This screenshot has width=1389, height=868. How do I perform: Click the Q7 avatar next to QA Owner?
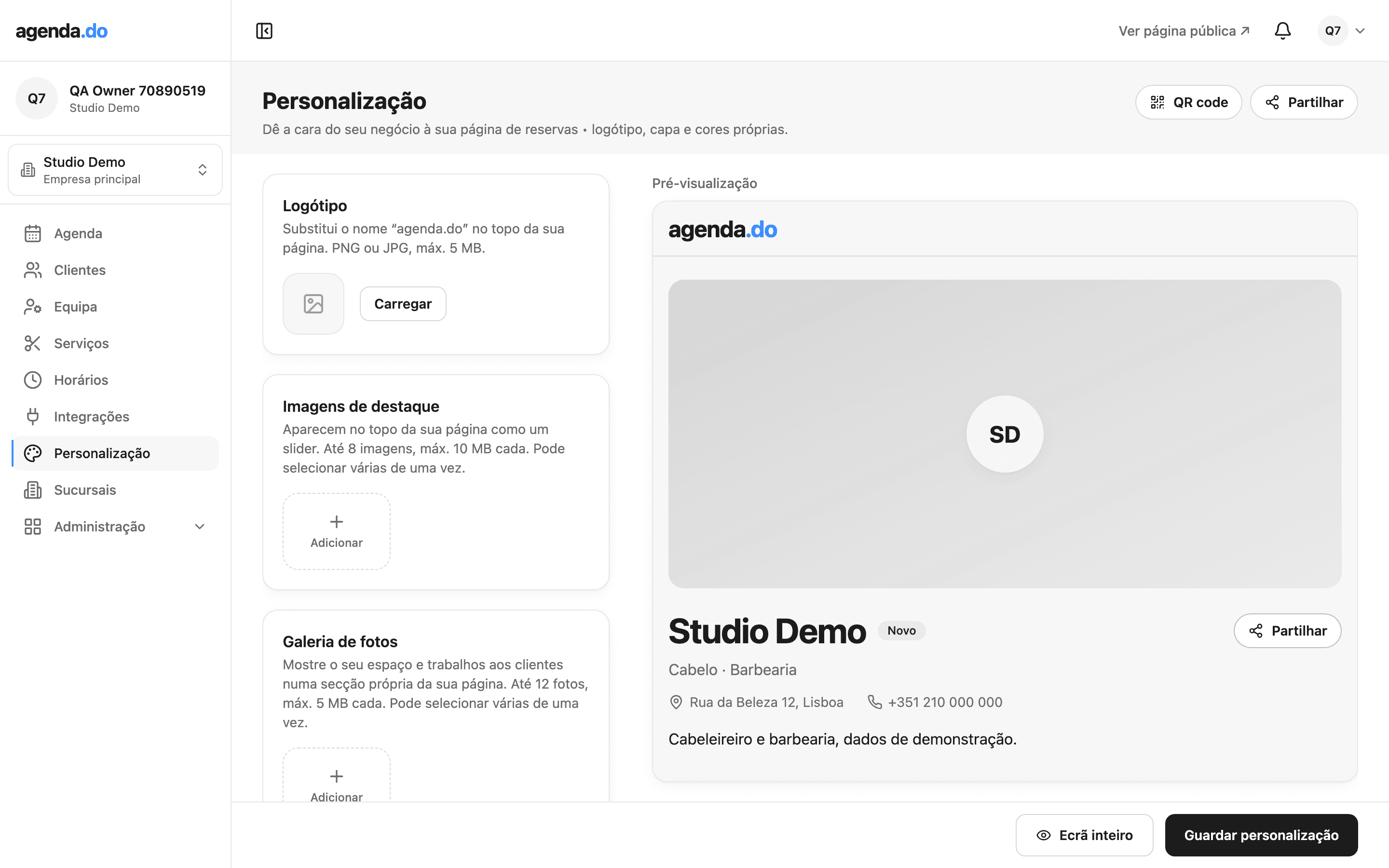tap(37, 98)
